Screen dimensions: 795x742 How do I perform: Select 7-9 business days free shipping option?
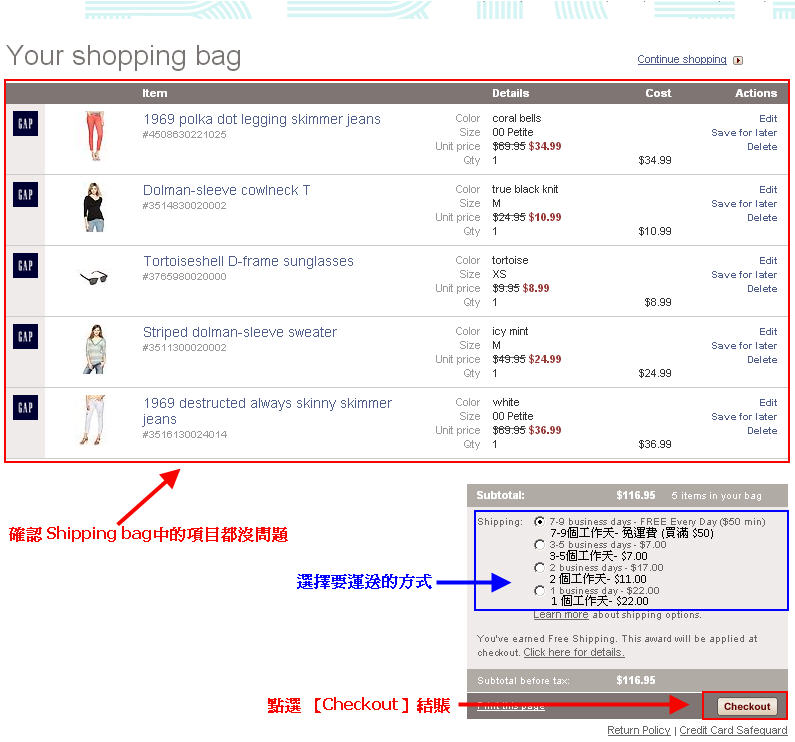[x=539, y=521]
